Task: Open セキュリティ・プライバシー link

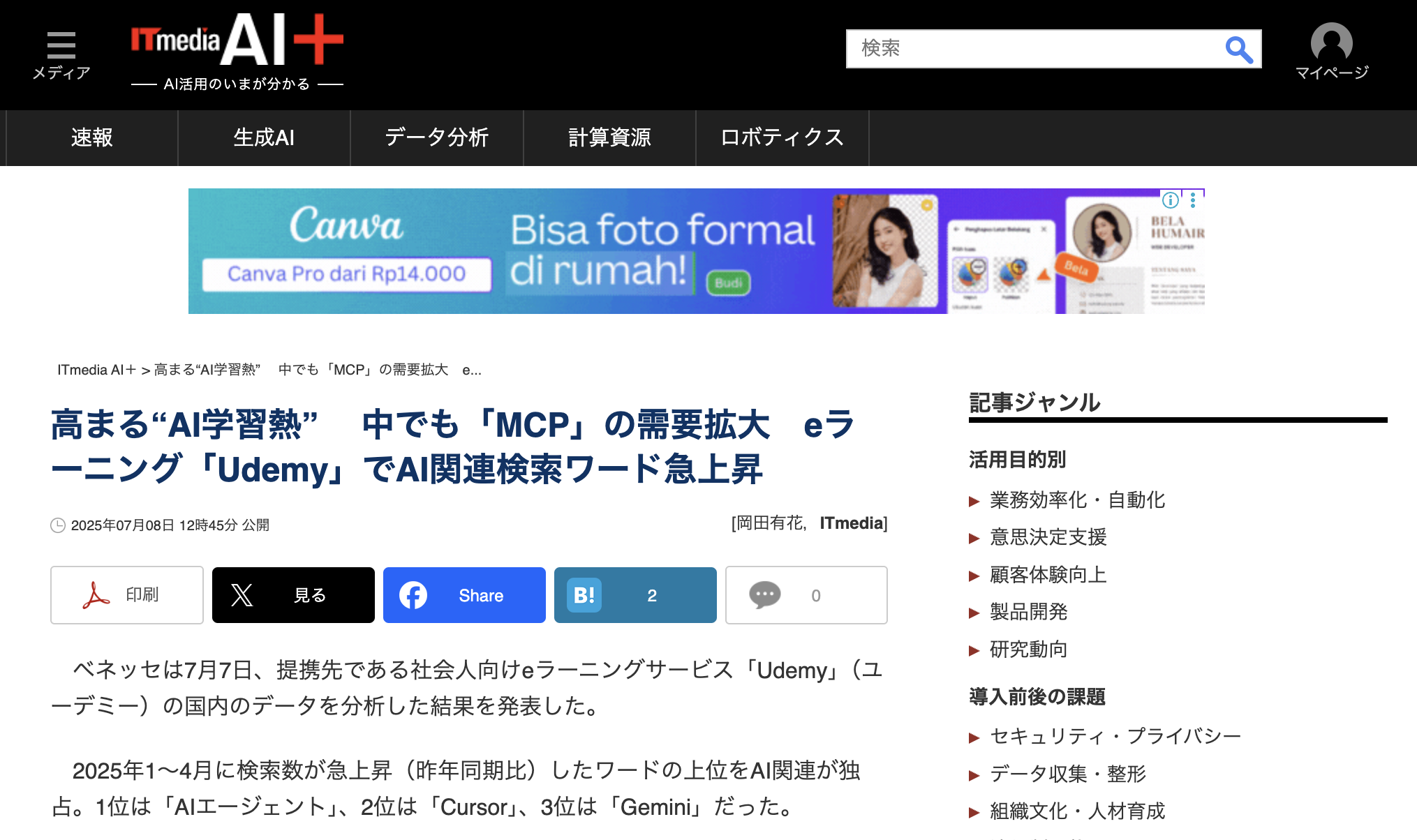Action: tap(1115, 736)
